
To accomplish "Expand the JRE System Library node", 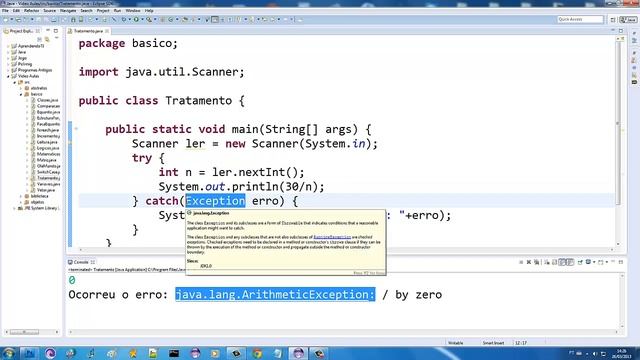I will [x=14, y=208].
